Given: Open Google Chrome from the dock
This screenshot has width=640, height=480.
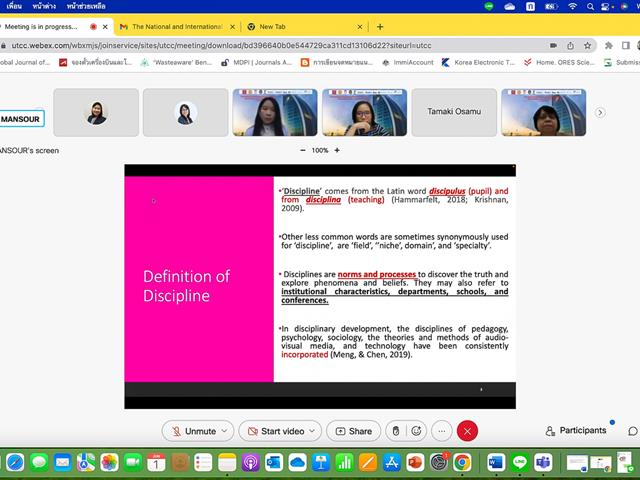Looking at the screenshot, I should tap(462, 462).
